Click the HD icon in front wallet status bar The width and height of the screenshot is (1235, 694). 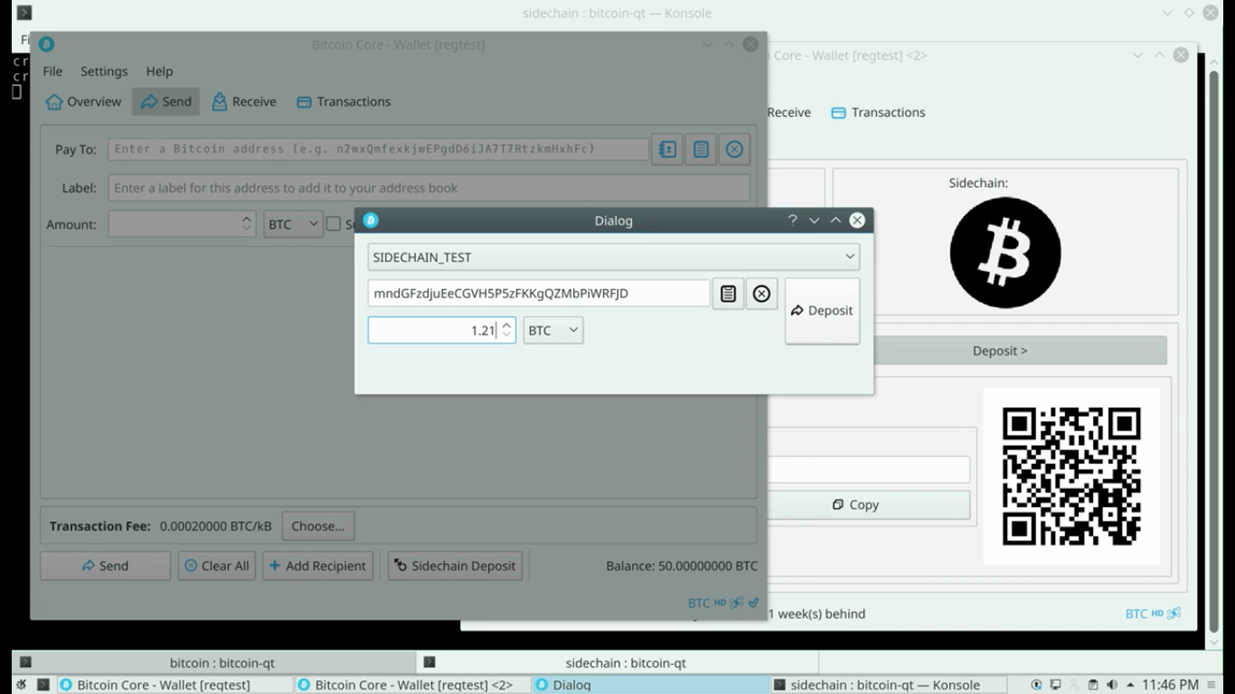(720, 603)
